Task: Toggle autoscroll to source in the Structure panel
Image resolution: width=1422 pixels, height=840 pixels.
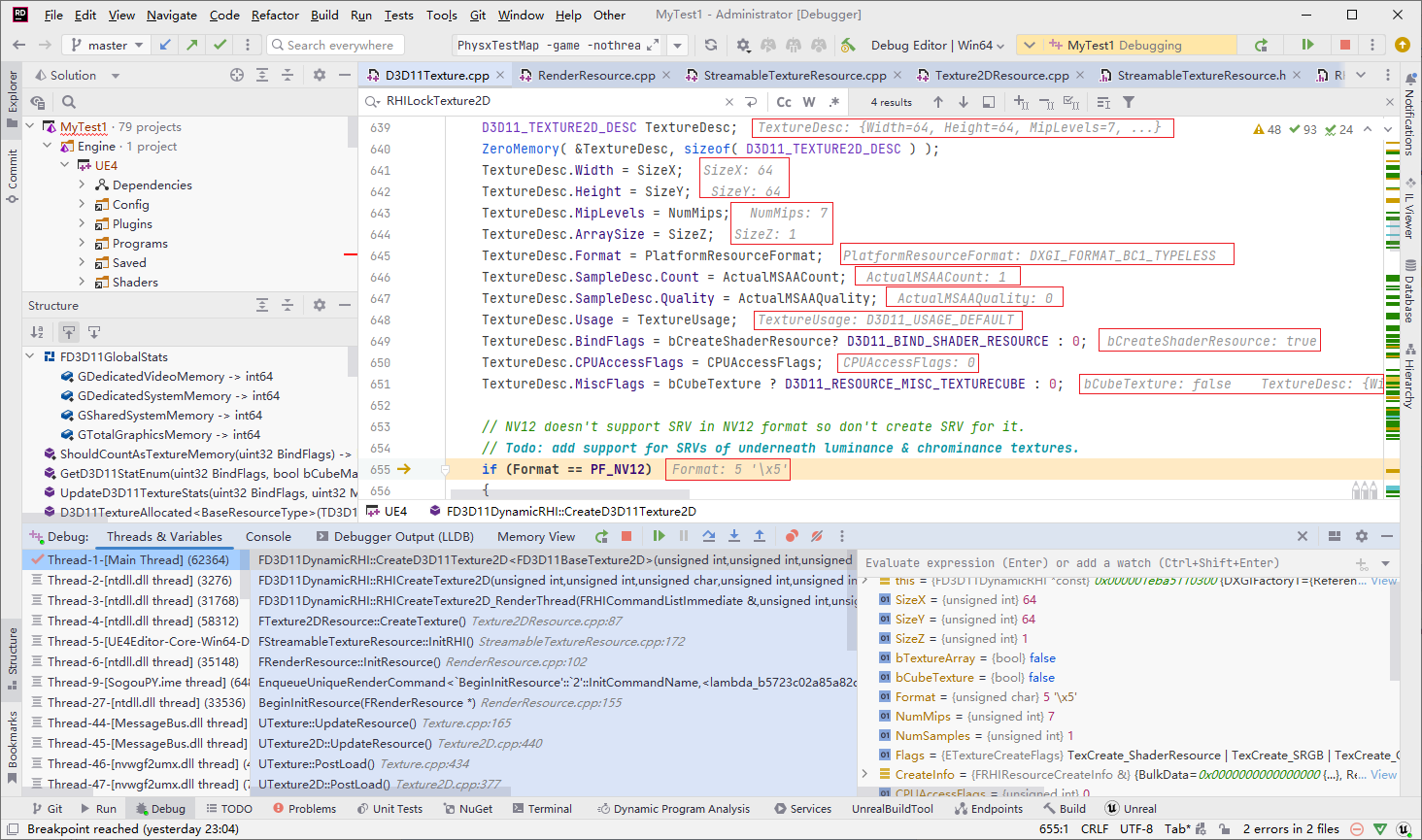Action: coord(69,332)
